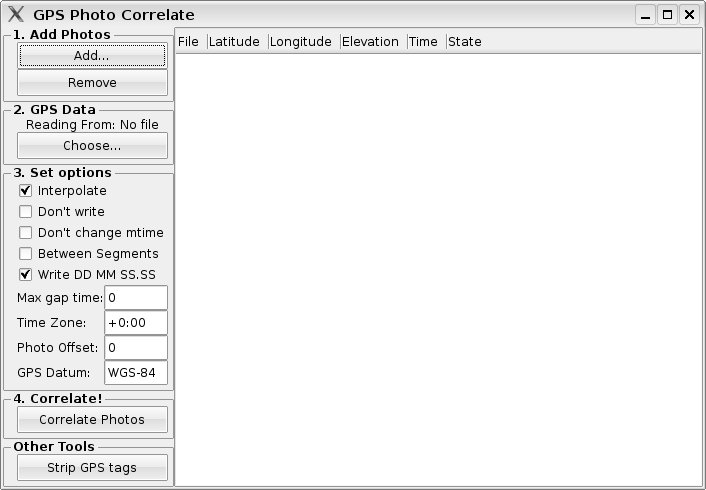Uncheck the Interpolate checkbox
This screenshot has height=490, width=706.
[x=26, y=191]
